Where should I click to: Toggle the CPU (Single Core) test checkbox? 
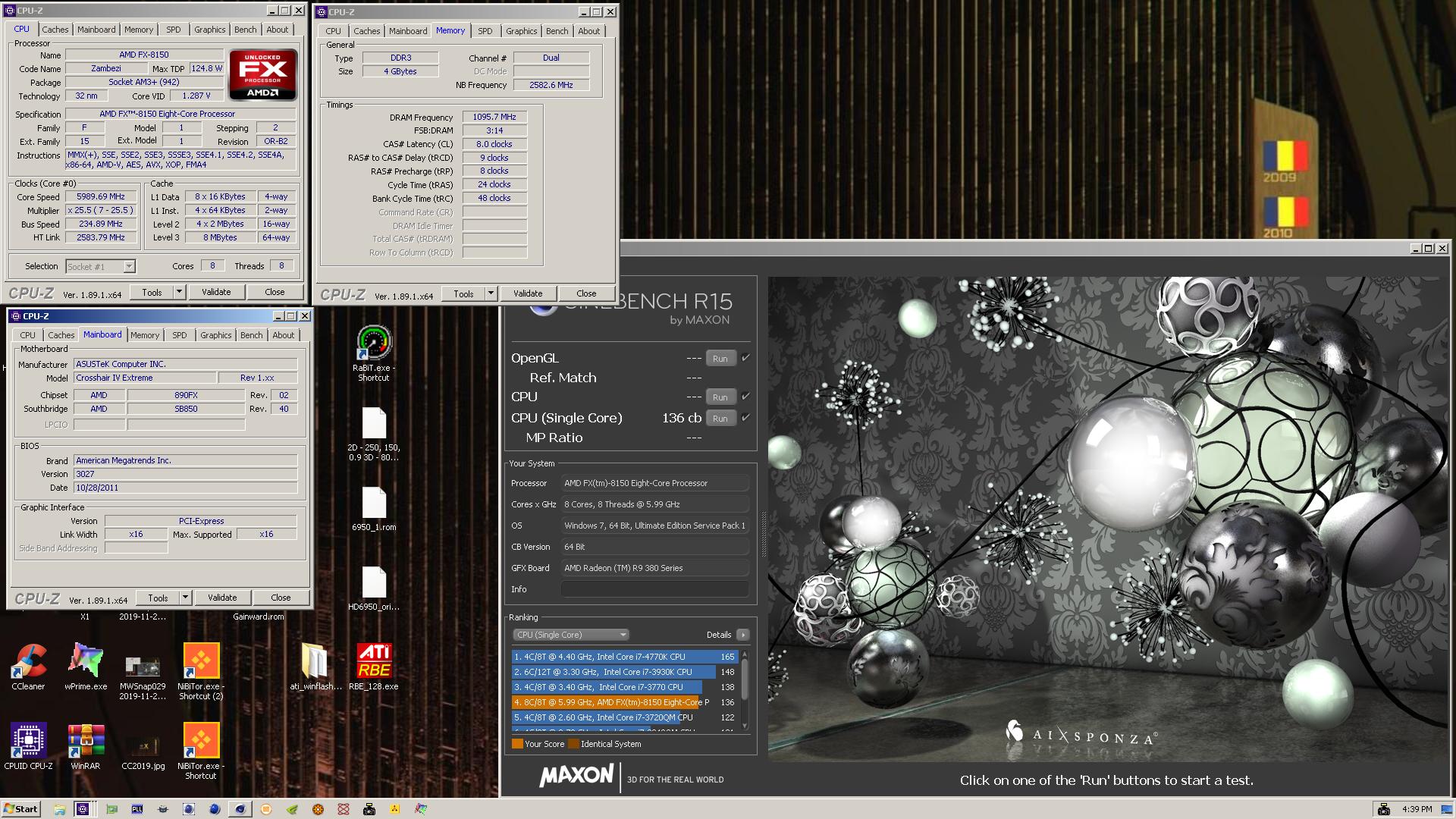745,418
